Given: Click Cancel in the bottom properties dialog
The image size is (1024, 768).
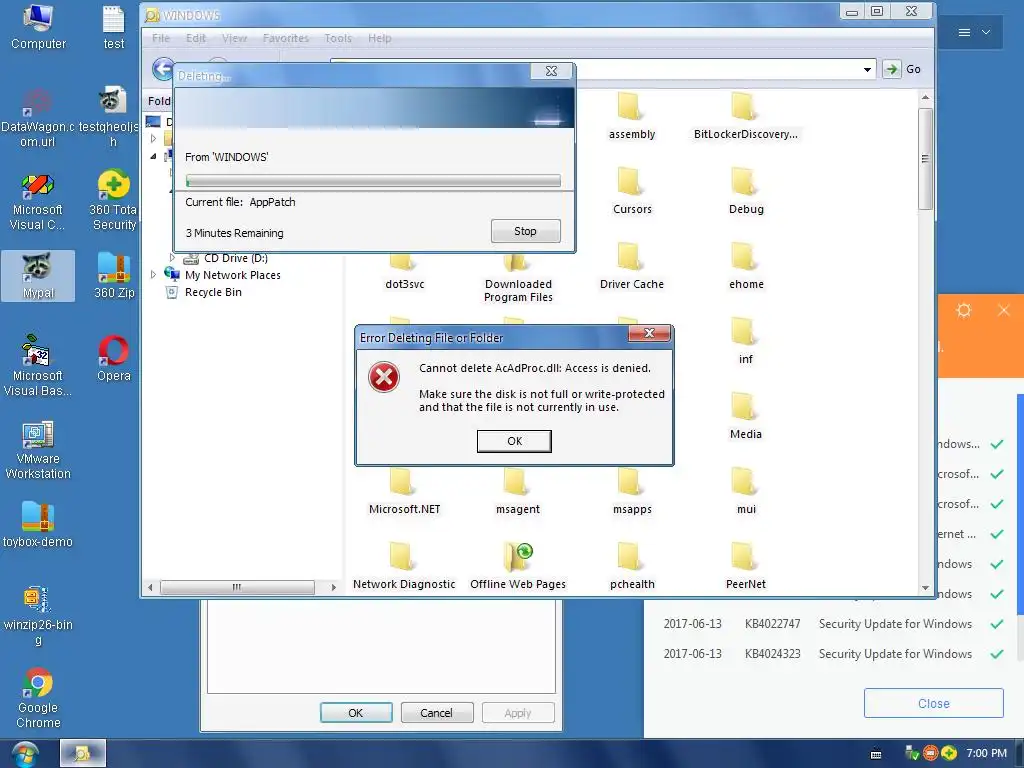Looking at the screenshot, I should tap(436, 712).
